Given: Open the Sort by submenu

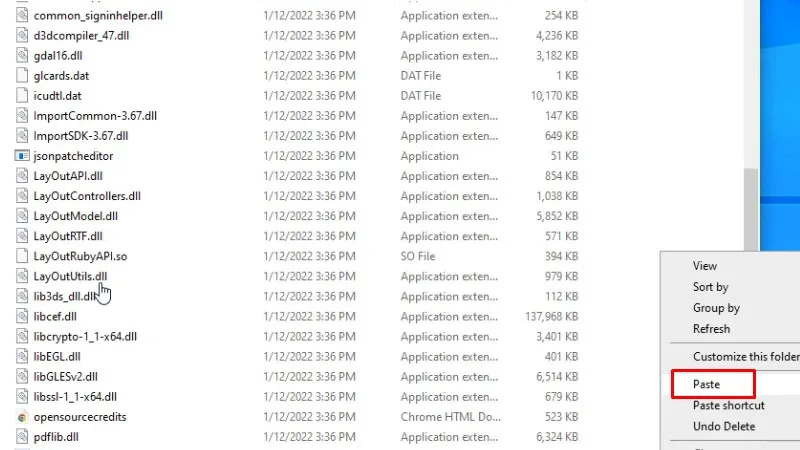Looking at the screenshot, I should coord(710,287).
